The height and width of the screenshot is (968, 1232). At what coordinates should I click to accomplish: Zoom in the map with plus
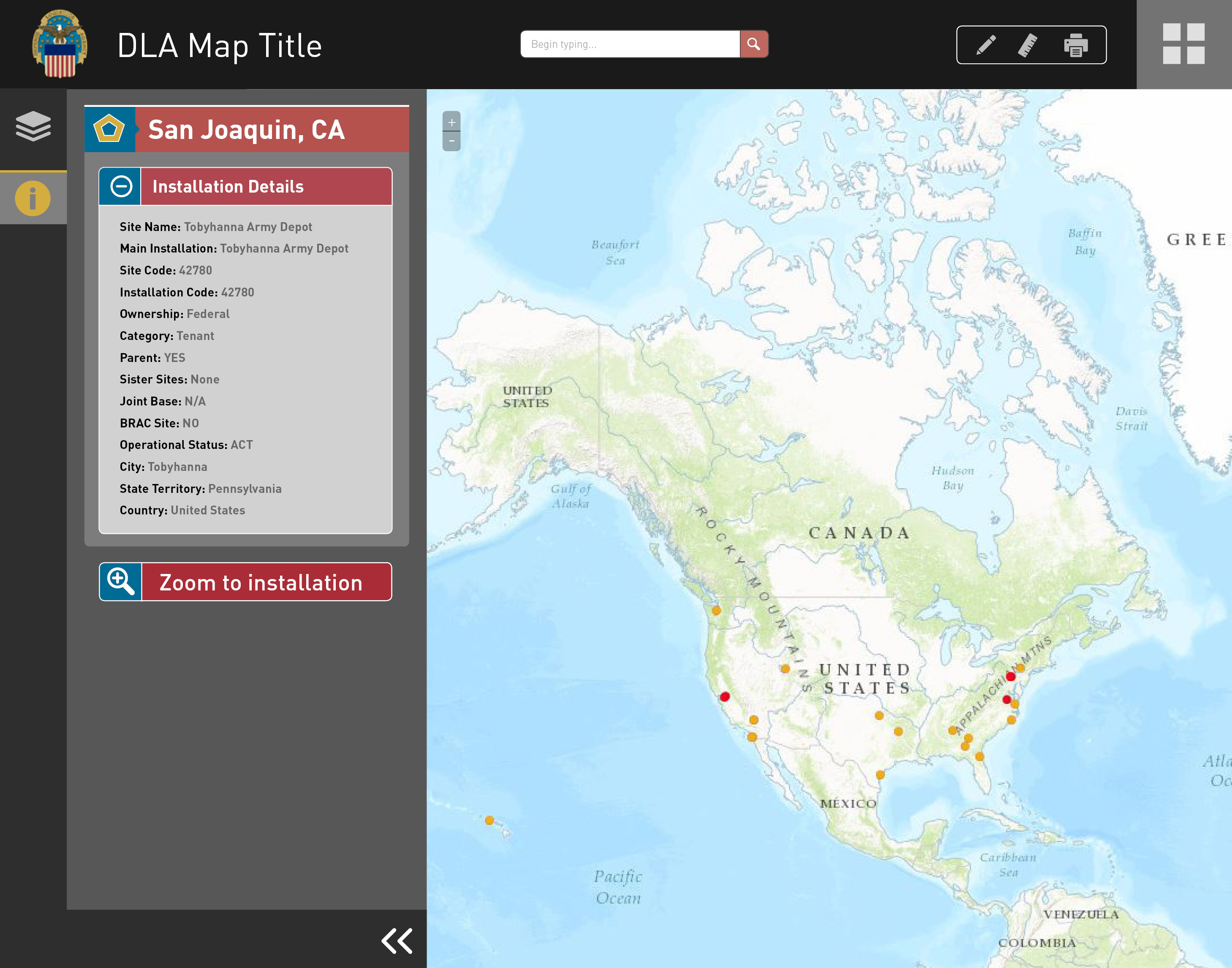click(451, 122)
